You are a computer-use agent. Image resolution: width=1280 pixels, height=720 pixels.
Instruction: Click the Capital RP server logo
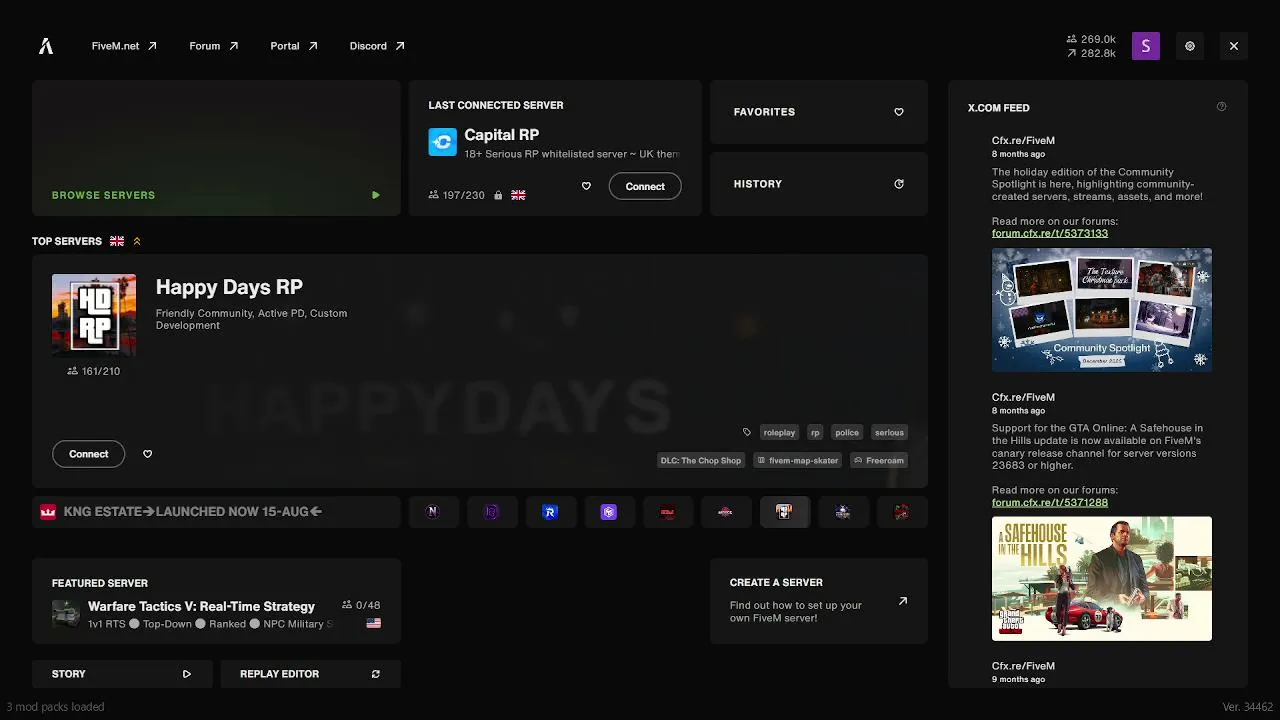click(x=442, y=142)
